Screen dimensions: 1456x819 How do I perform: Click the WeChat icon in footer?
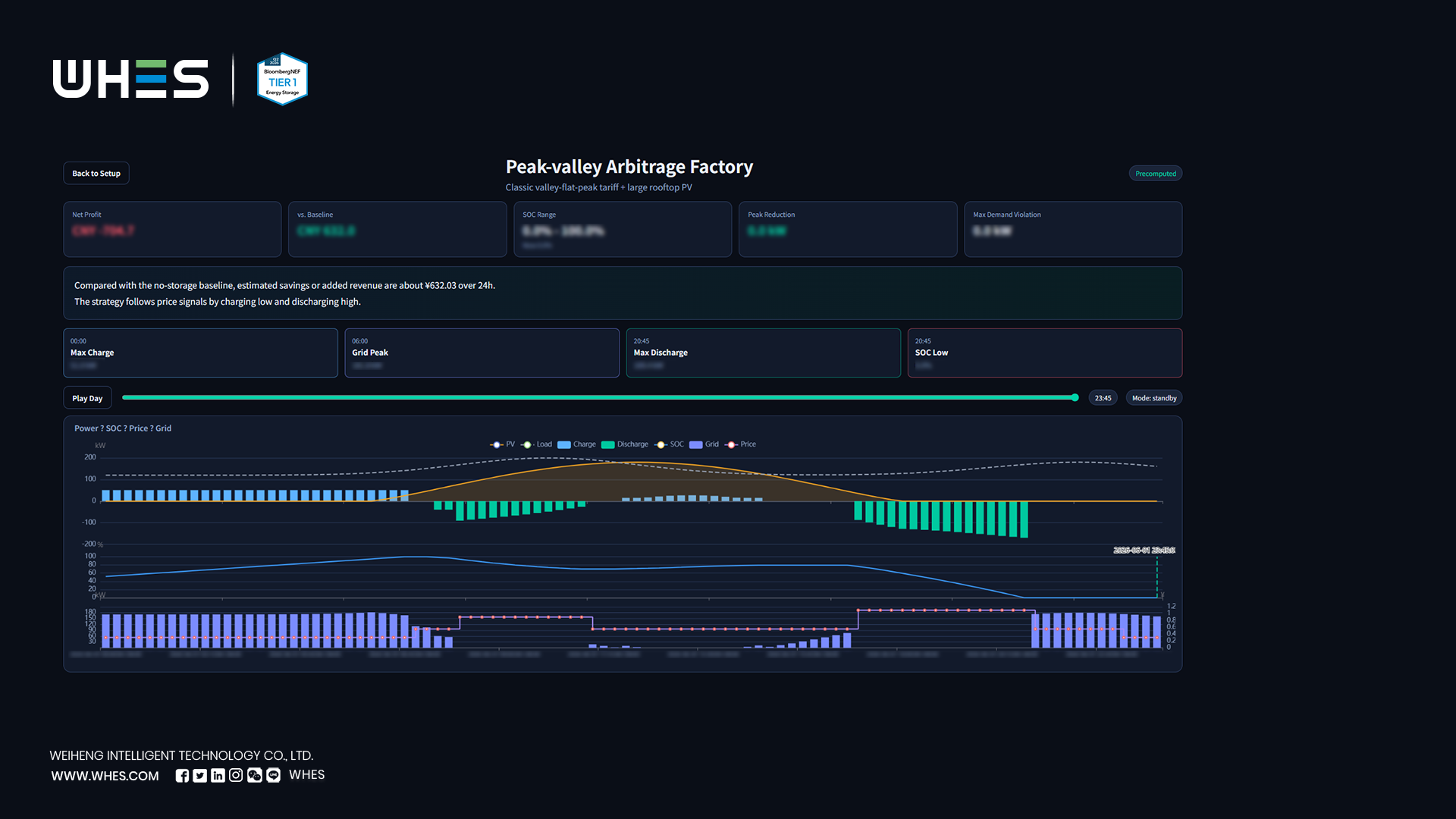[x=254, y=775]
